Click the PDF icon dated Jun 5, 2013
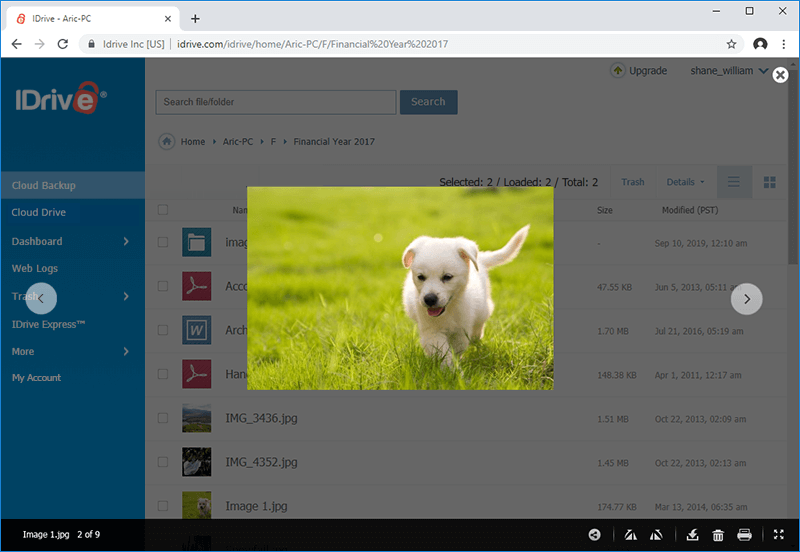This screenshot has height=552, width=800. [196, 286]
